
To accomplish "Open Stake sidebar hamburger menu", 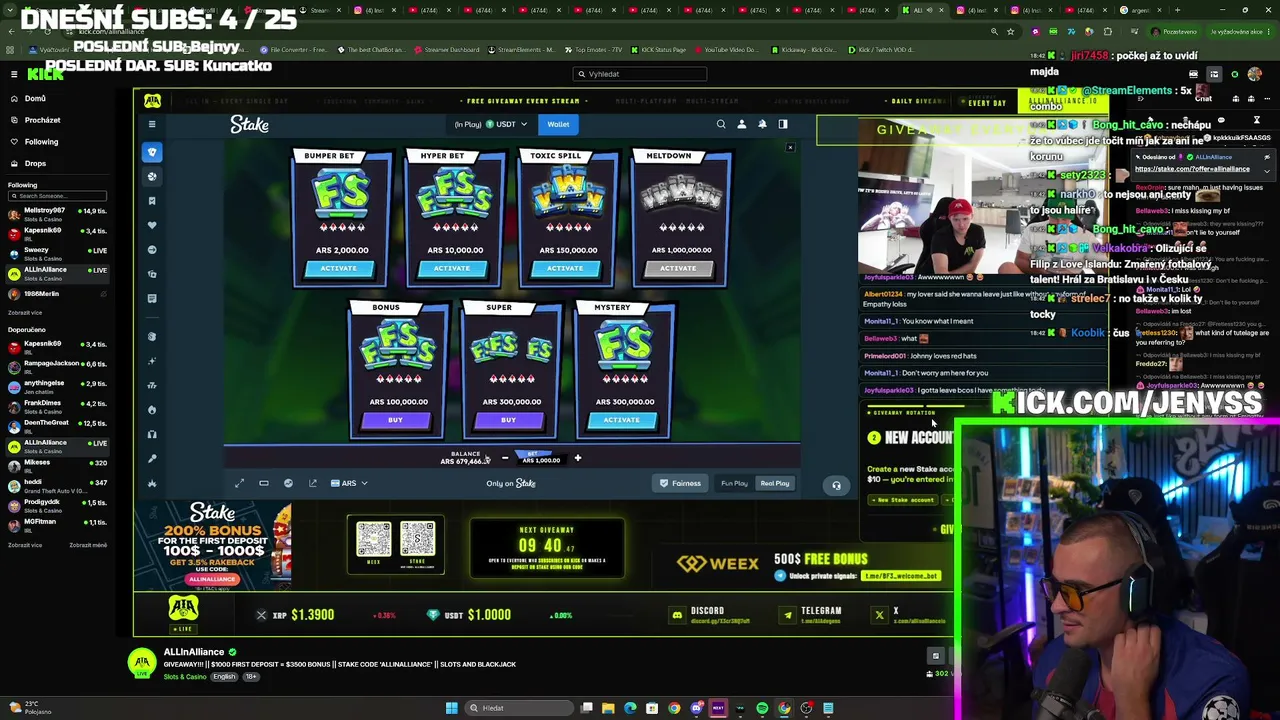I will [x=152, y=124].
